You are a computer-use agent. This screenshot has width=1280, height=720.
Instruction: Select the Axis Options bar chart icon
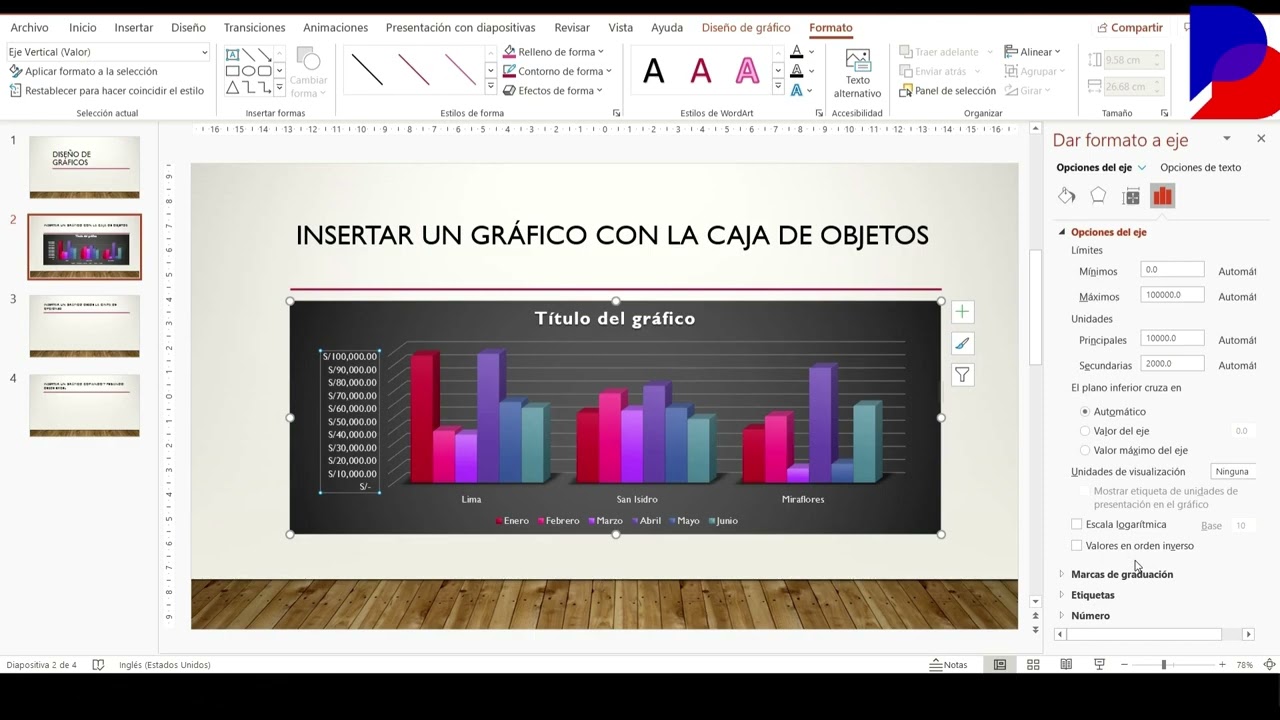click(1162, 196)
